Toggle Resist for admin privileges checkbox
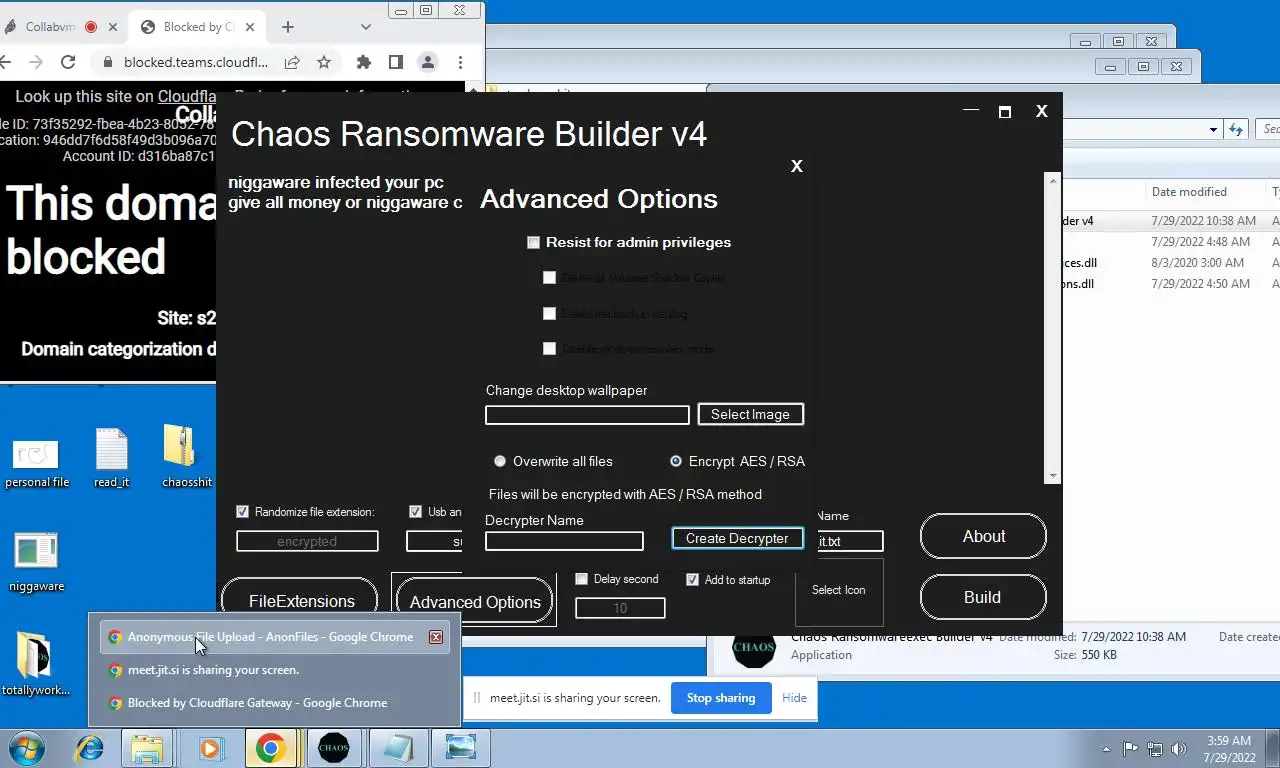The image size is (1280, 768). pos(533,243)
